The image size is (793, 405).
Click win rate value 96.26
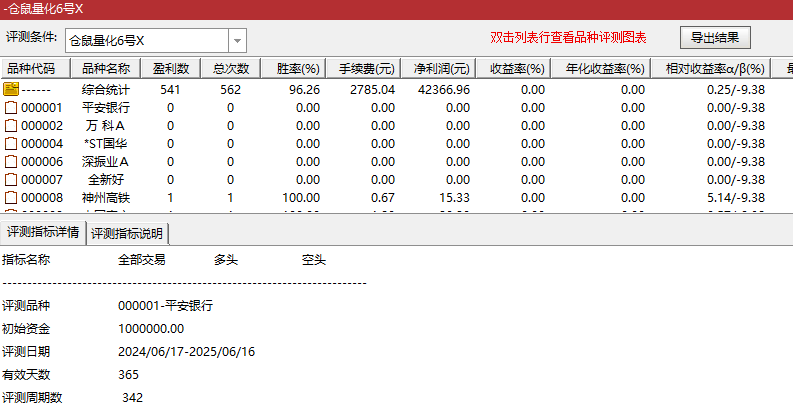coord(304,90)
